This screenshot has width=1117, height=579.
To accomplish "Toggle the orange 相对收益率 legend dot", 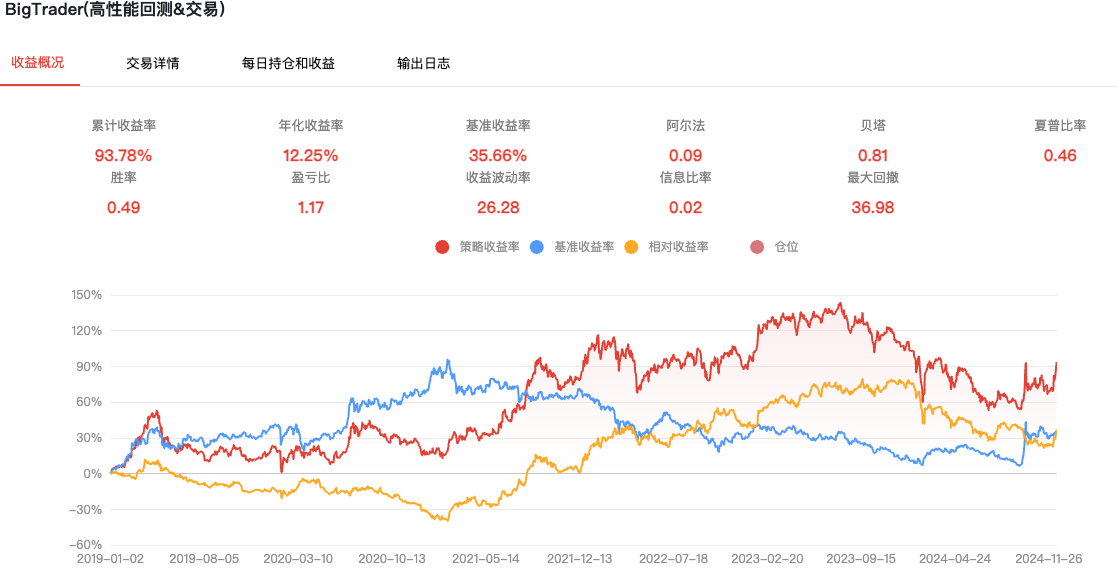I will click(x=631, y=247).
